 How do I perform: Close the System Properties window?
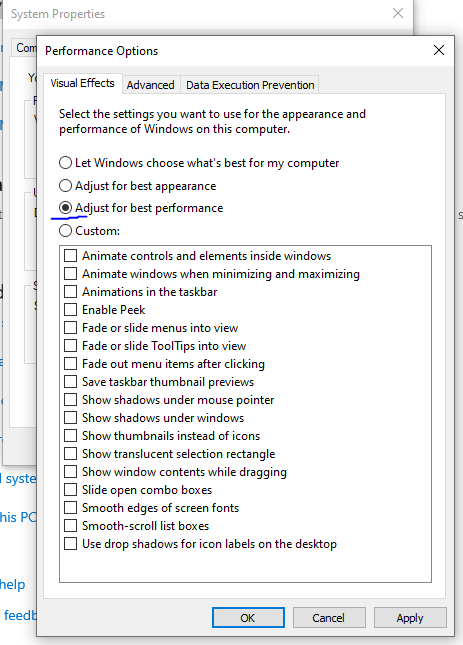pos(398,13)
